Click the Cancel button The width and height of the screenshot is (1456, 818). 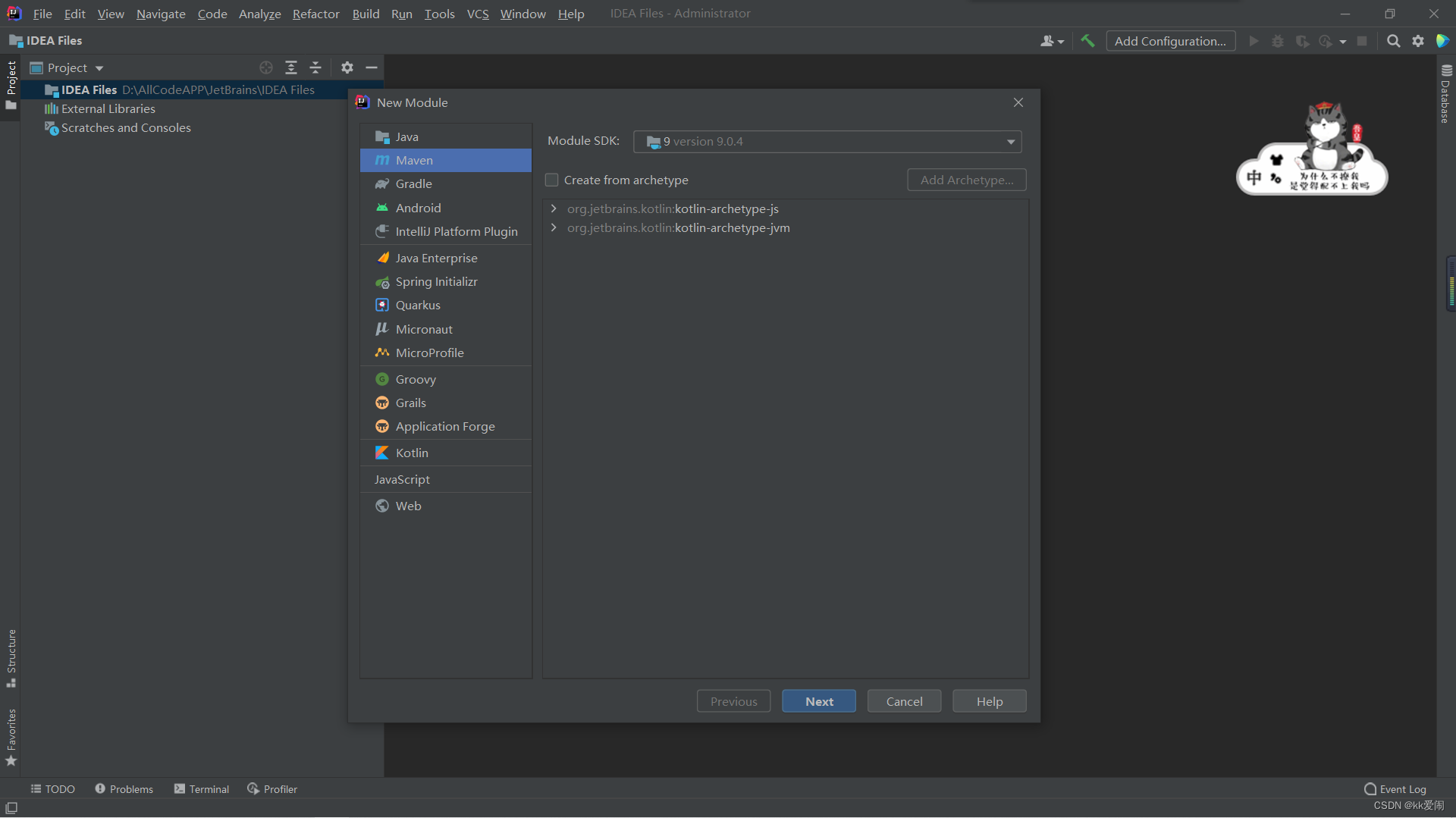pos(904,701)
